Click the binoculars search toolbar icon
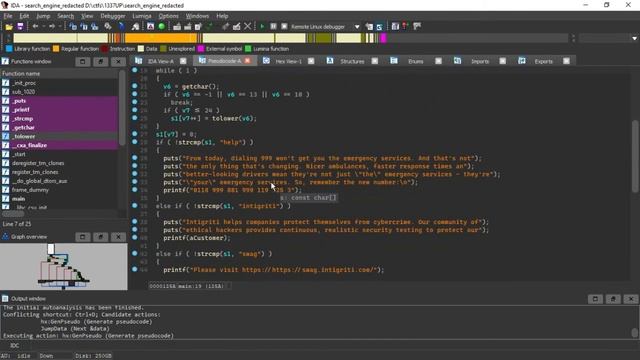This screenshot has width=640, height=360. pyautogui.click(x=135, y=27)
